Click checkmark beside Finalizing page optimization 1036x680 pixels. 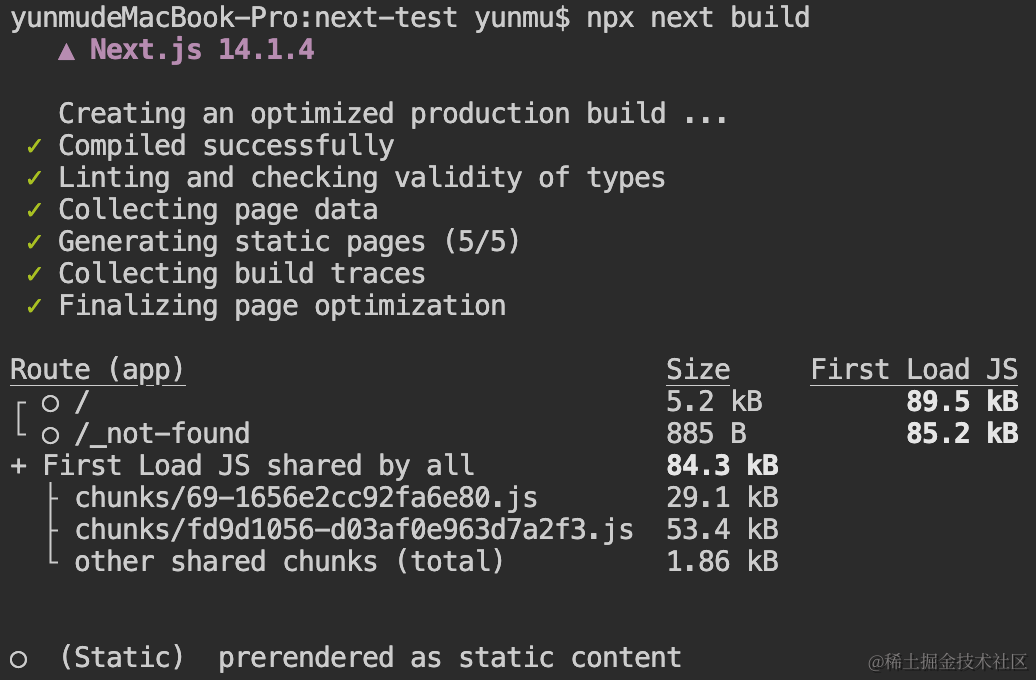34,306
